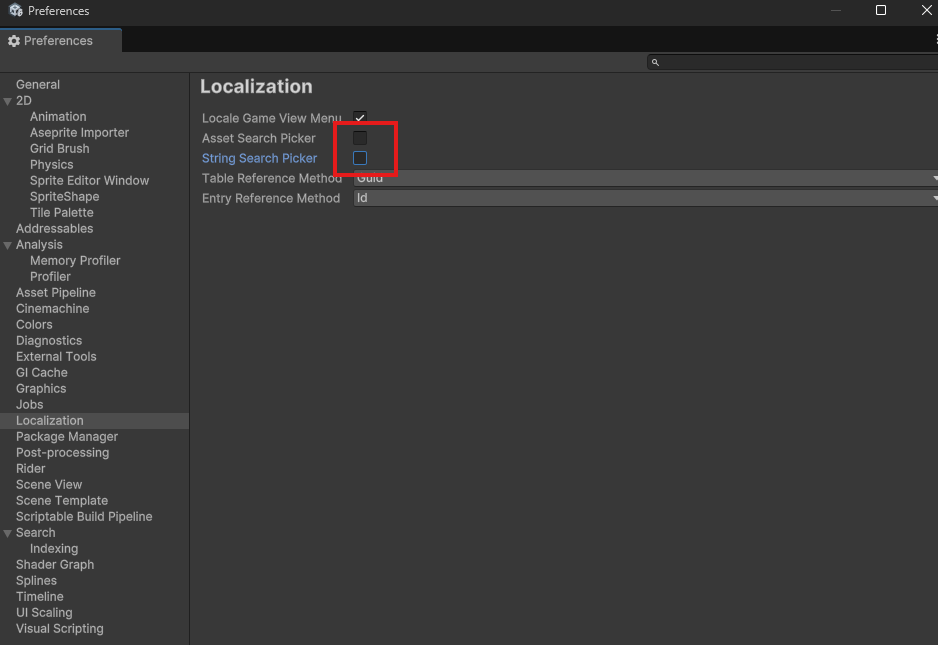
Task: Open the three-dot panel options menu
Action: point(936,39)
